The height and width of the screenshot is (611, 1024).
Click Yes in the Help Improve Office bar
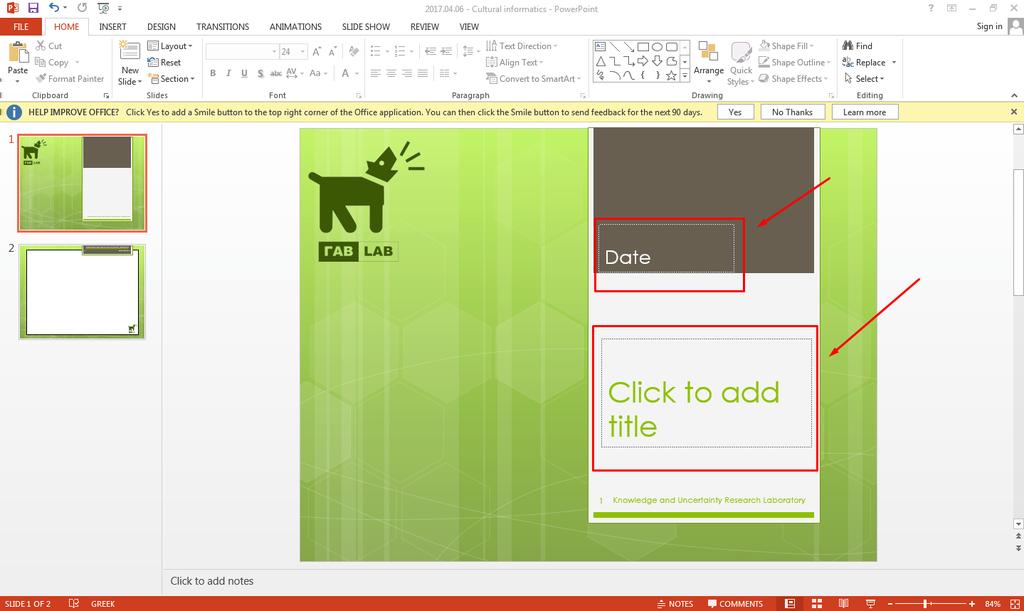[735, 112]
